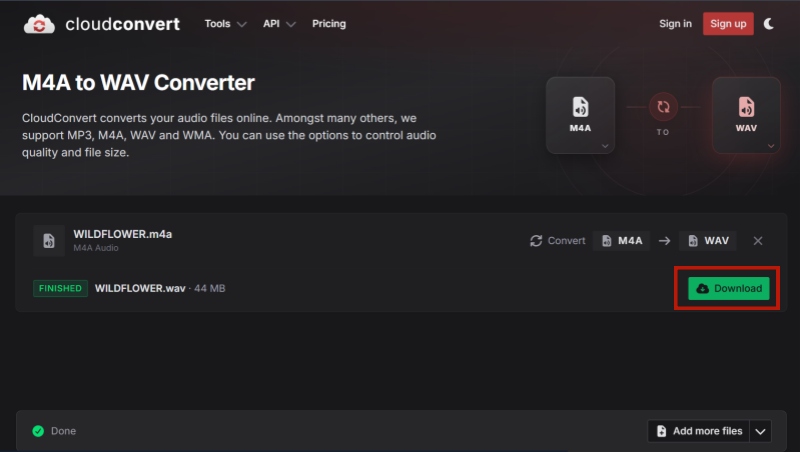Image resolution: width=800 pixels, height=452 pixels.
Task: Click the audio file icon beside WILDFLOWER.m4a
Action: (49, 240)
